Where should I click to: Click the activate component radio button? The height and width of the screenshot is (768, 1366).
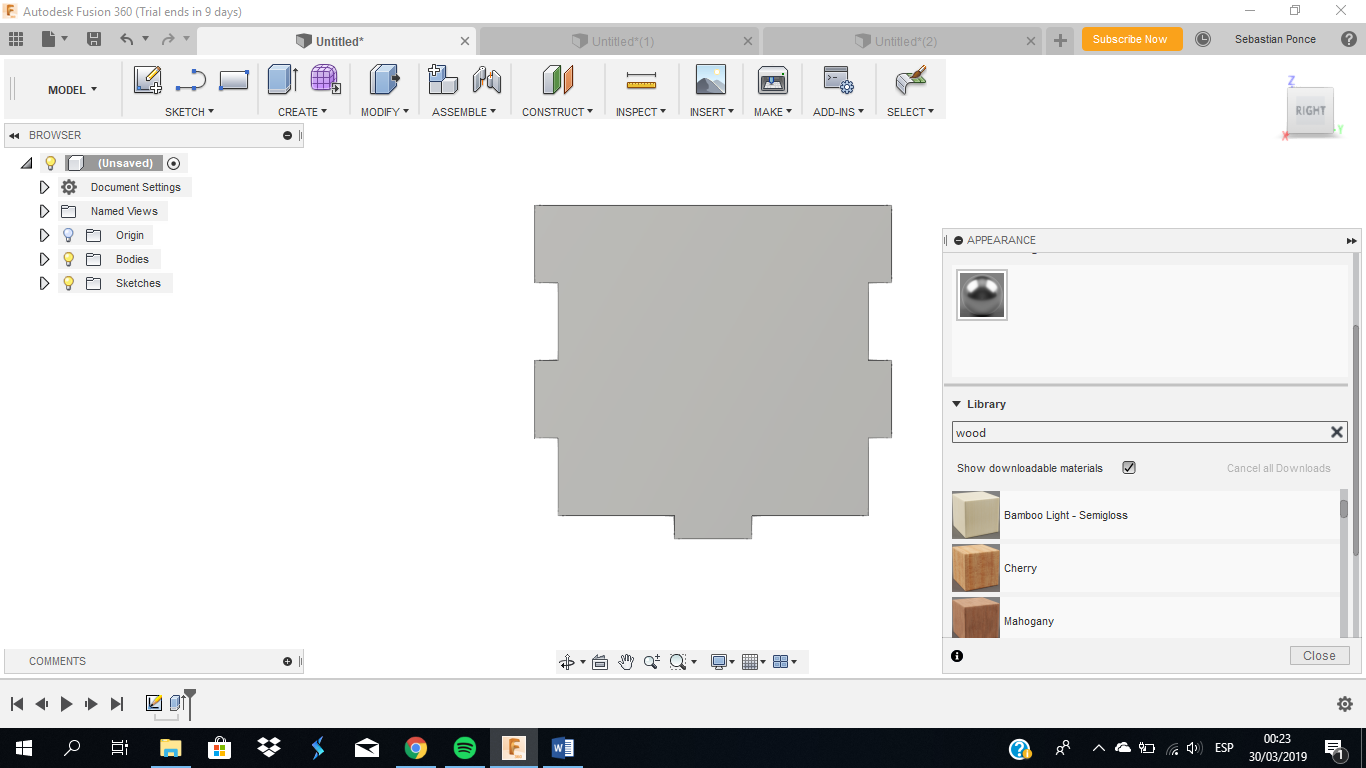[x=174, y=163]
